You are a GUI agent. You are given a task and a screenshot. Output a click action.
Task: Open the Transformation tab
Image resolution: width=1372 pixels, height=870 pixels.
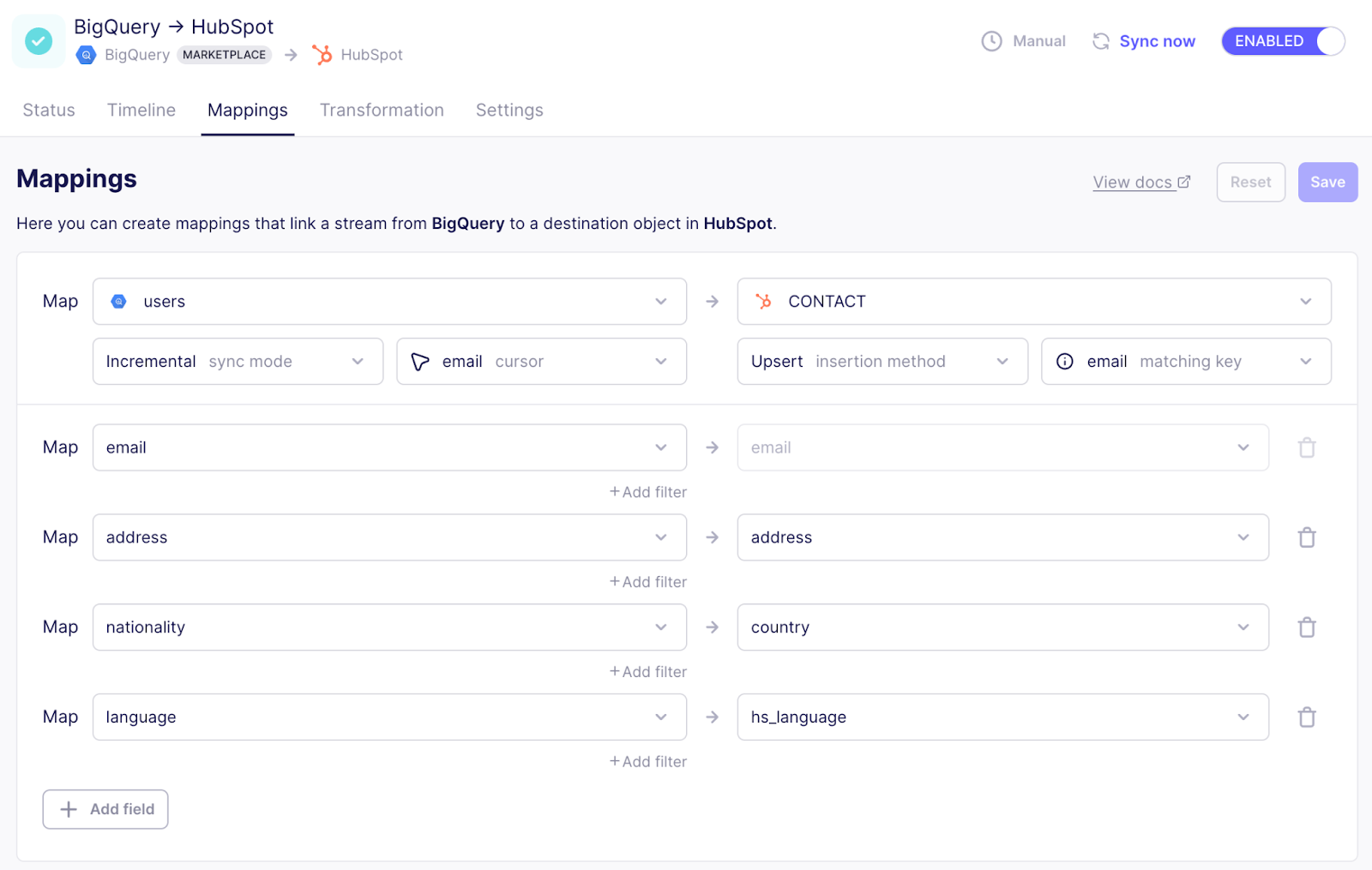(382, 111)
